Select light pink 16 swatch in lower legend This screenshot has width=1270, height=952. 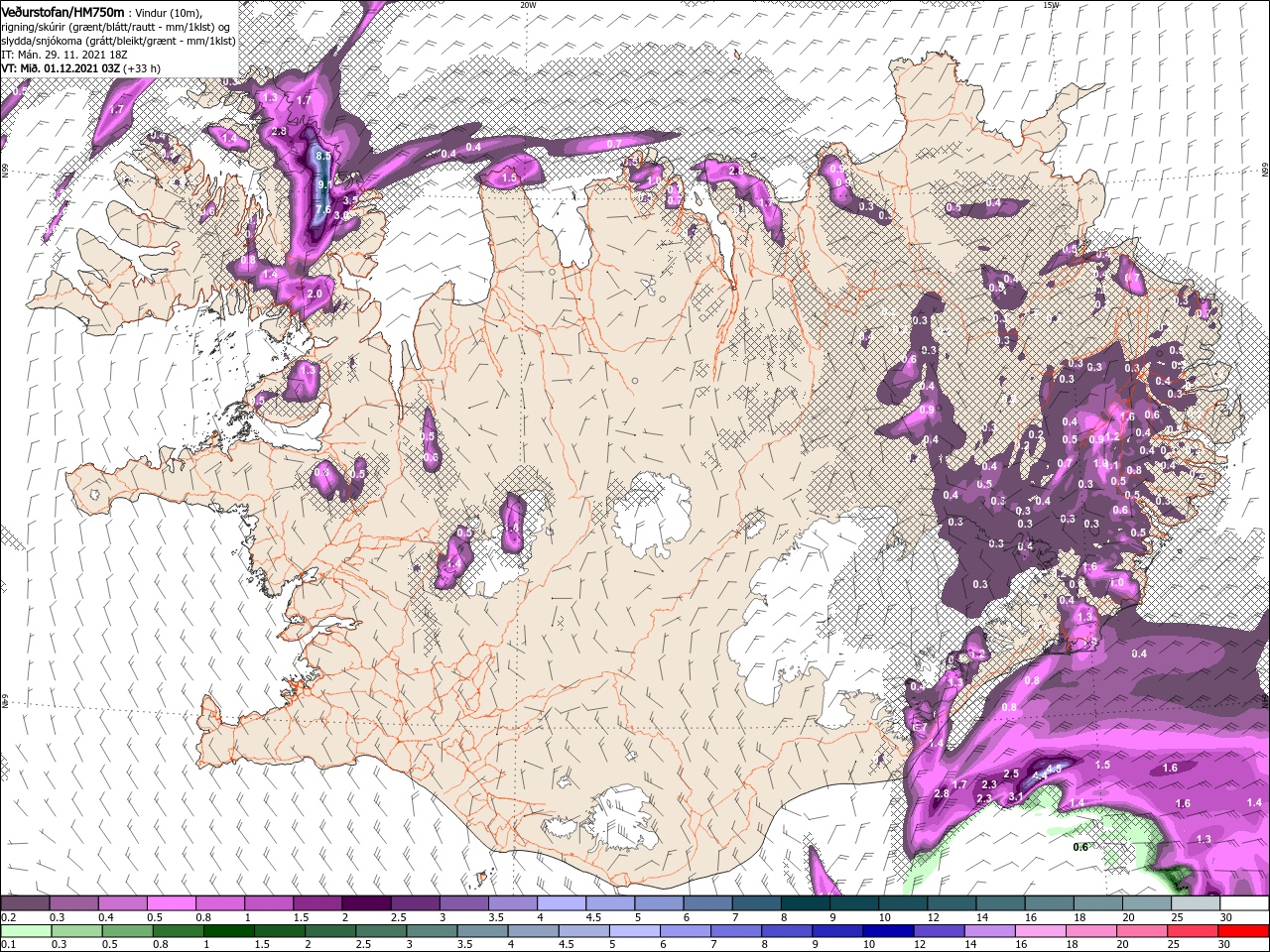pyautogui.click(x=1041, y=931)
